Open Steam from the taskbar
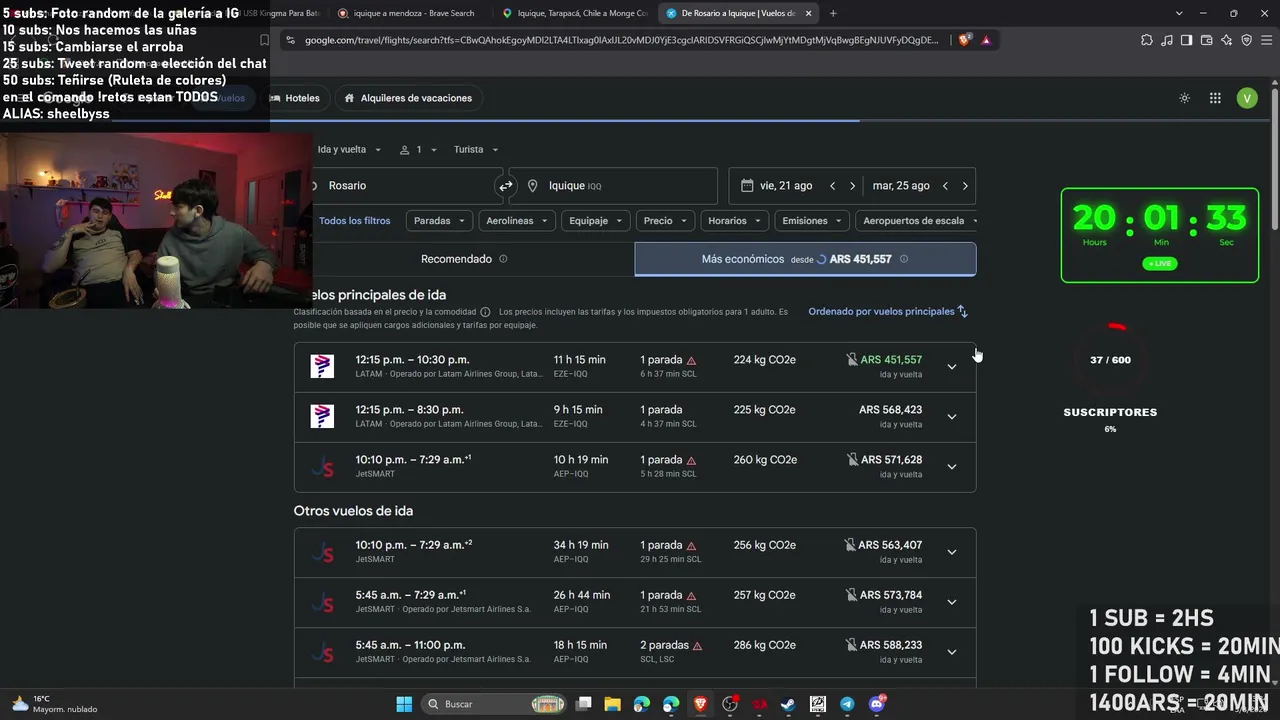Screen dimensions: 1280x720 [x=788, y=704]
